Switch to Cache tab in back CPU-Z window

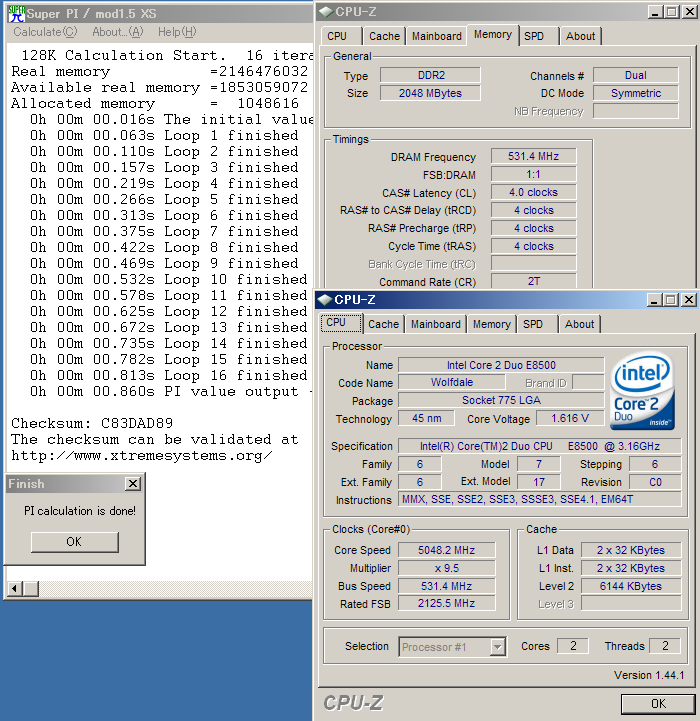pos(384,36)
